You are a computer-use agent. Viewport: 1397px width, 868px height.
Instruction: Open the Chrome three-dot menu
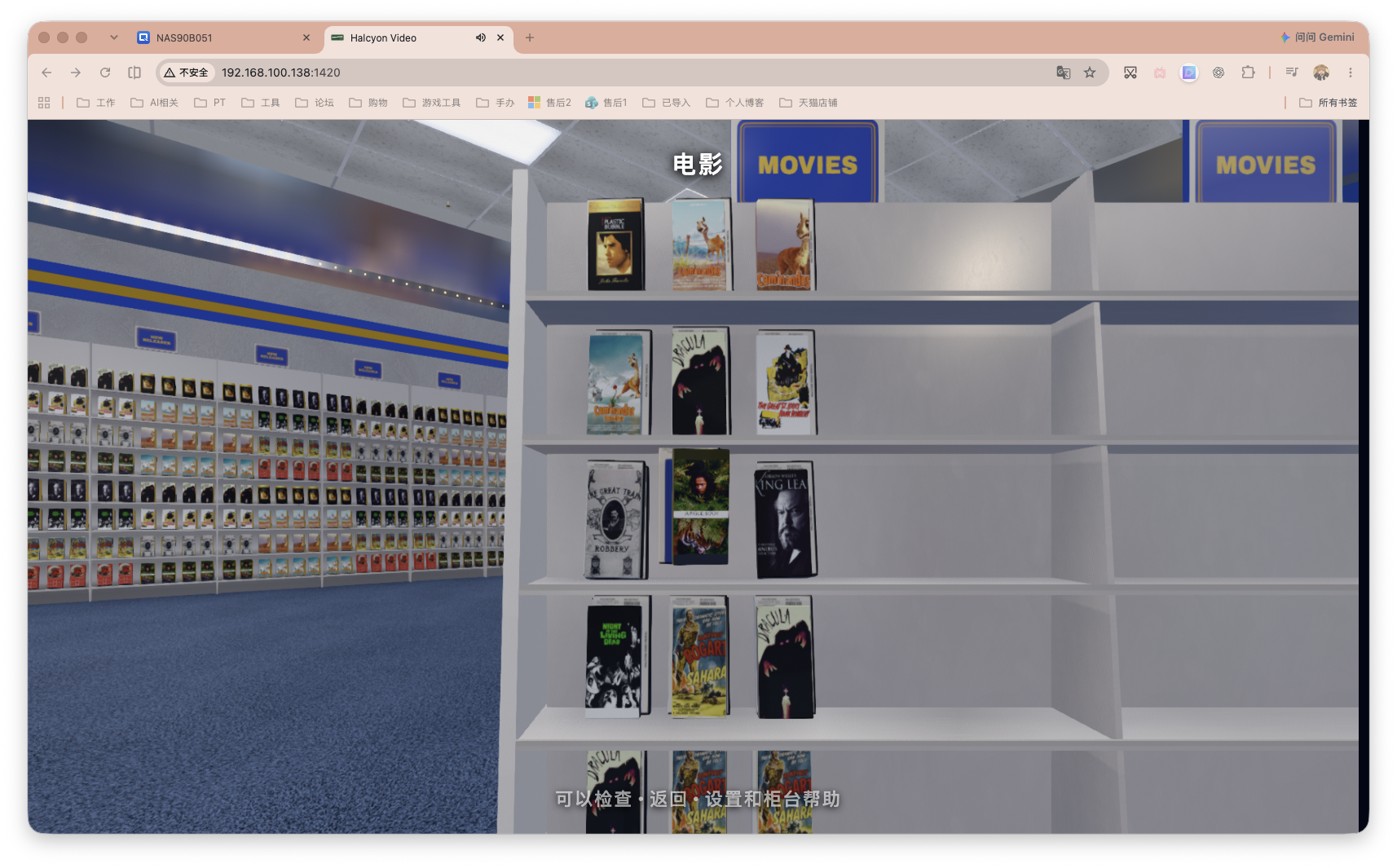(1351, 73)
